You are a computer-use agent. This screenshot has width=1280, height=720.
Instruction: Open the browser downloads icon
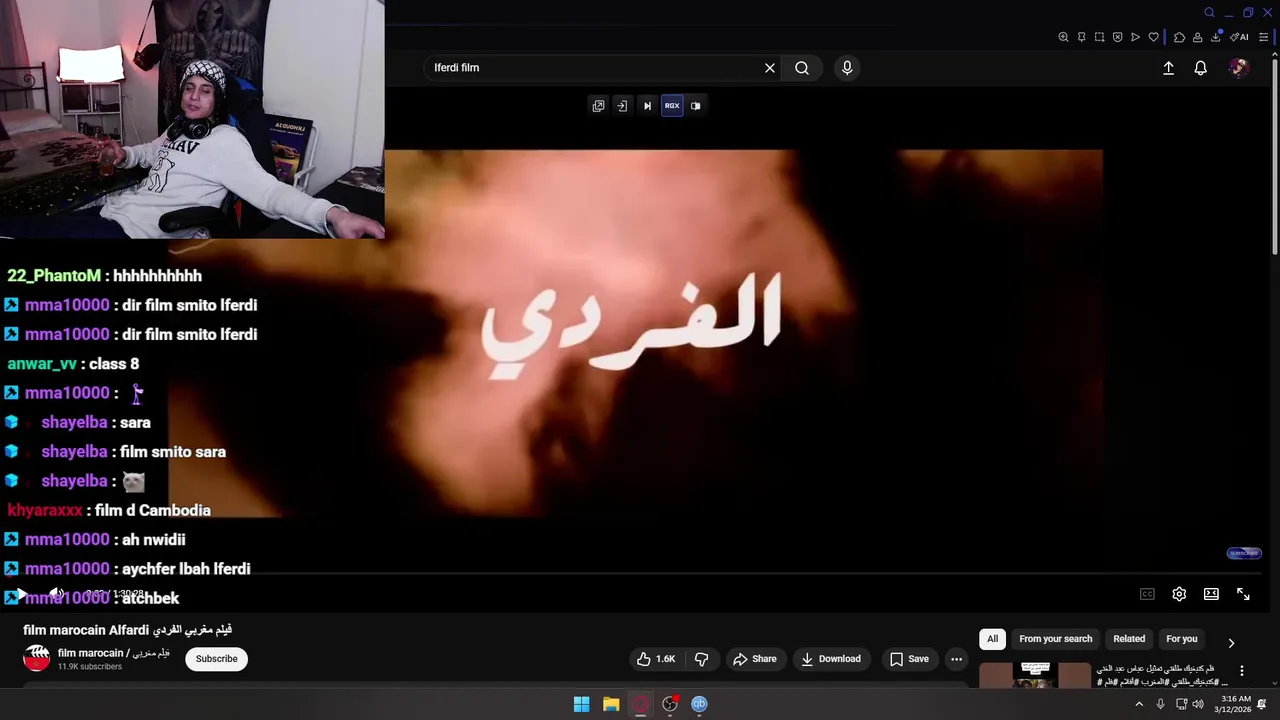pos(1216,37)
